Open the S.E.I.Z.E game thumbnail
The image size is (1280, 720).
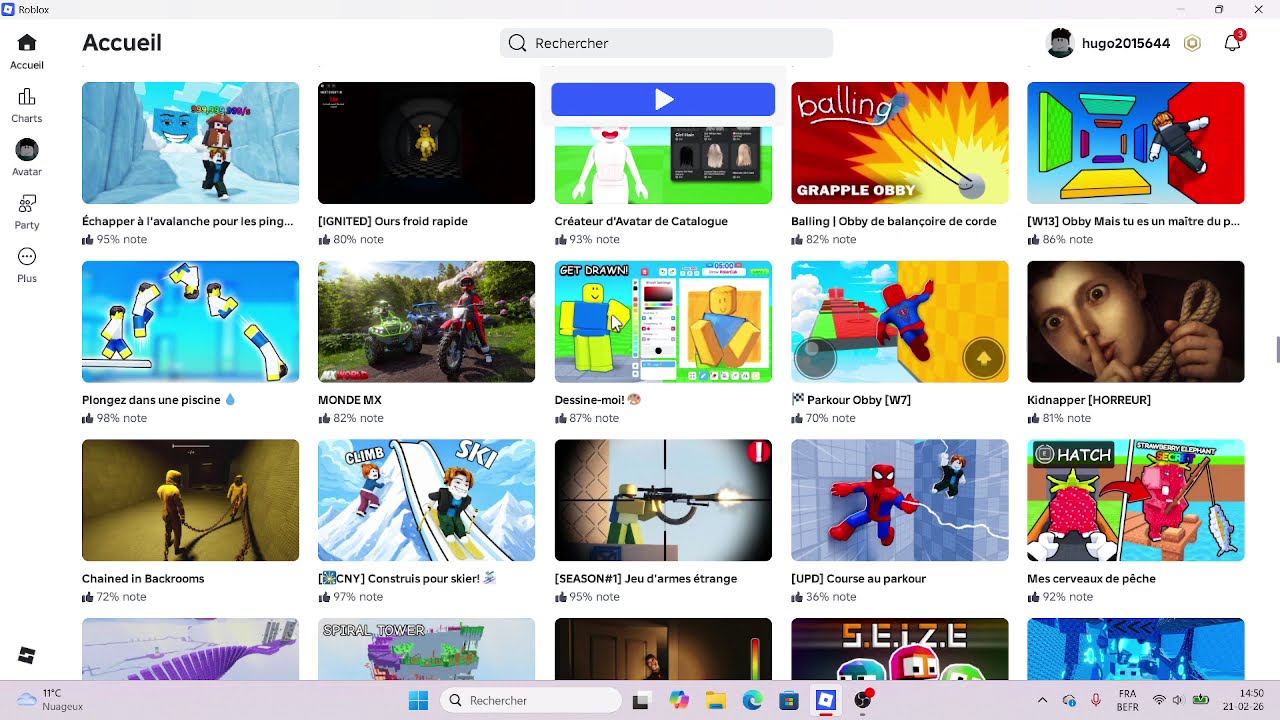pos(900,649)
